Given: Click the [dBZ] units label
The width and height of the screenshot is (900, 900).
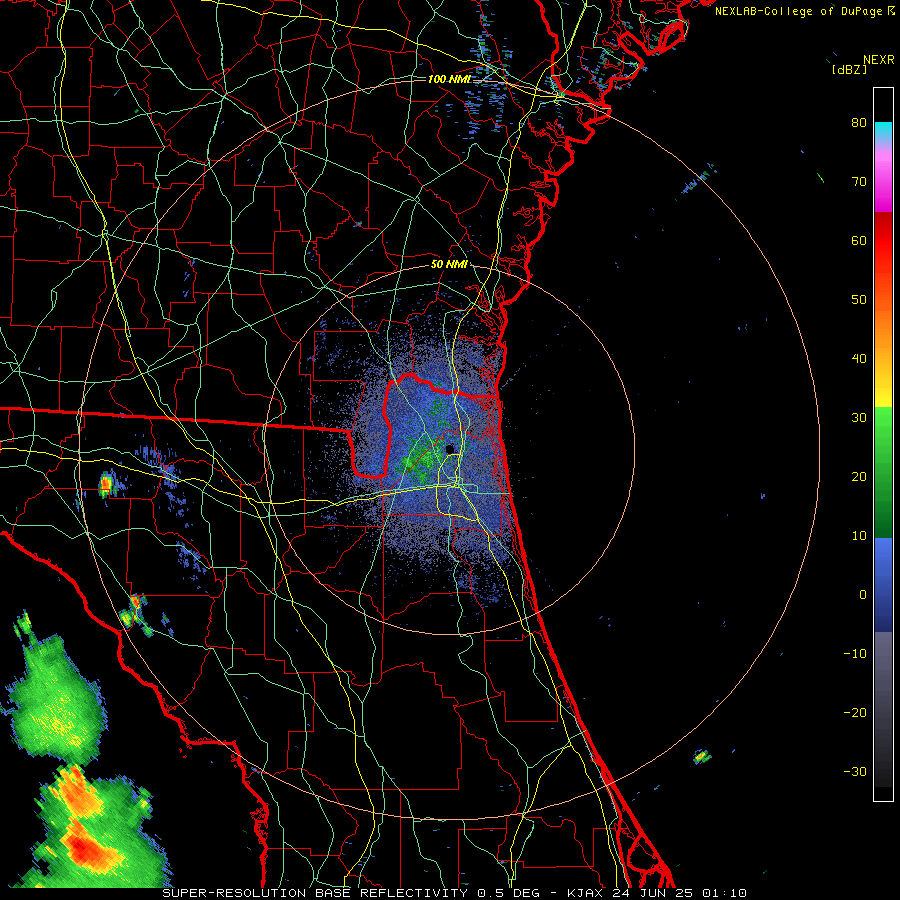Looking at the screenshot, I should coord(849,69).
